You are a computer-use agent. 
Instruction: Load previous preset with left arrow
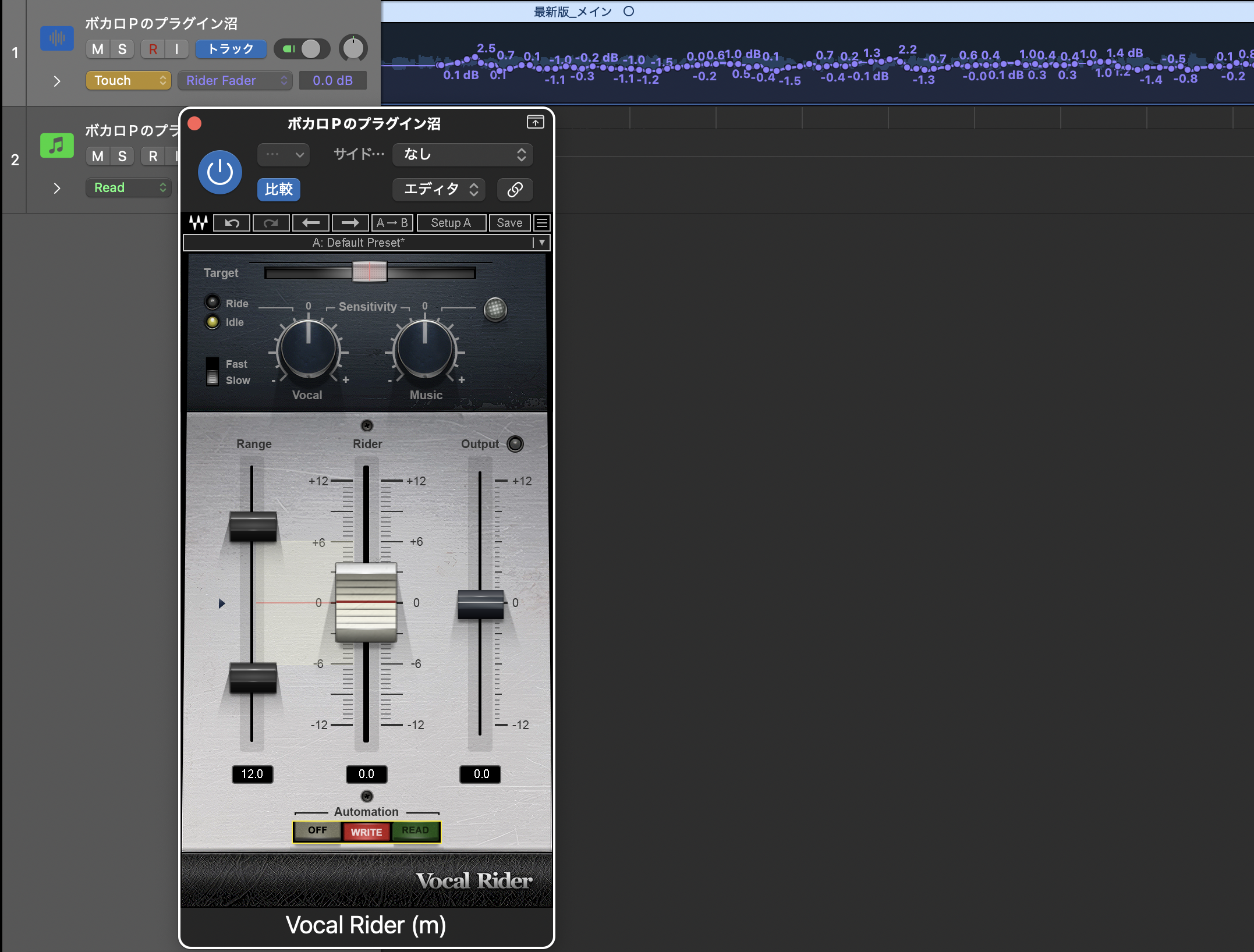pyautogui.click(x=311, y=223)
